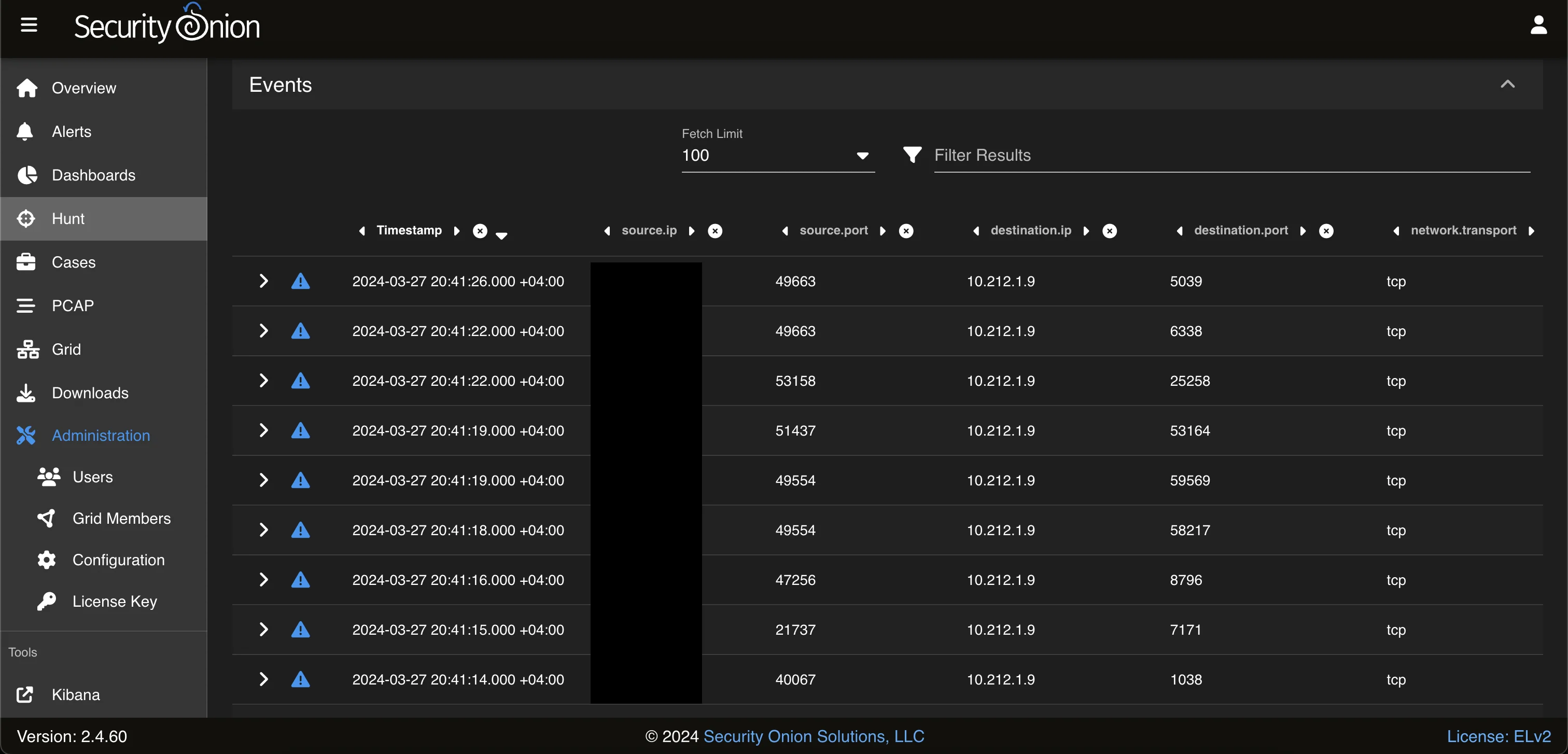1568x754 pixels.
Task: Expand the event with destination port 25258
Action: pyautogui.click(x=263, y=380)
